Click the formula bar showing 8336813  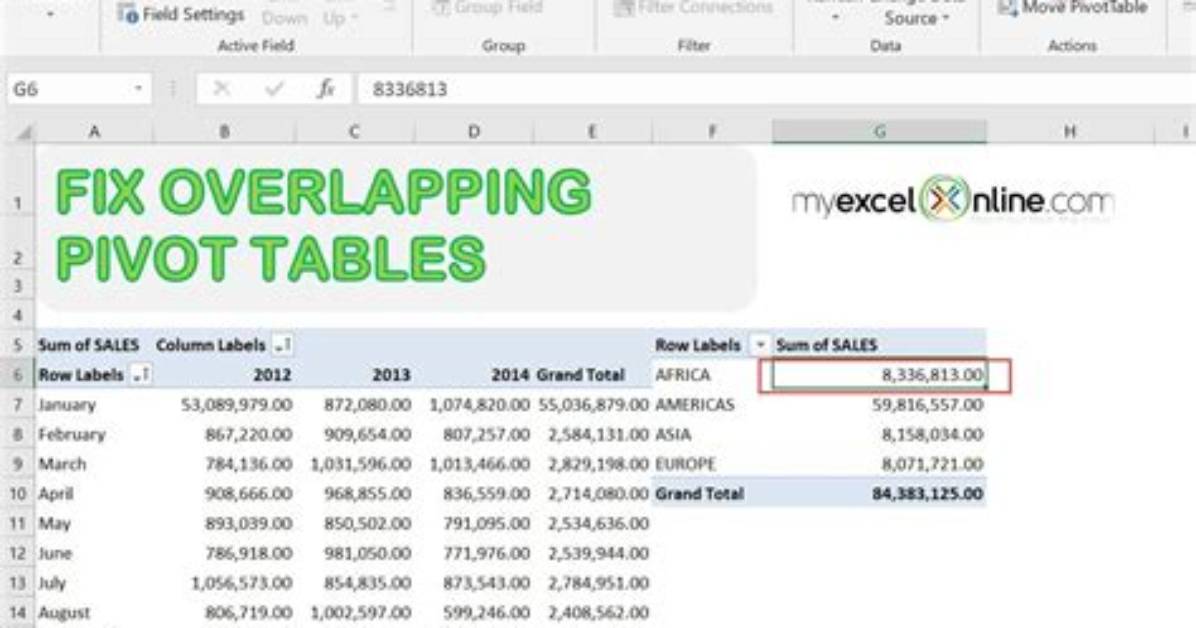774,89
